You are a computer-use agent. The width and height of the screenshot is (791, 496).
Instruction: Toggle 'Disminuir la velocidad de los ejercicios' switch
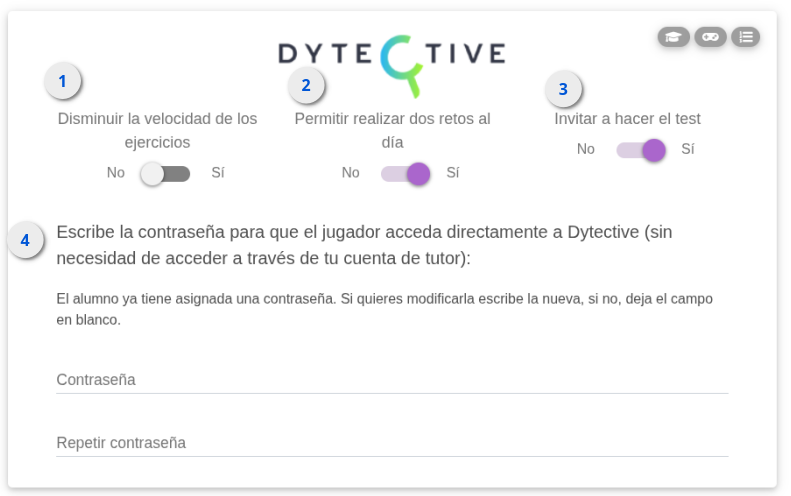click(x=165, y=174)
